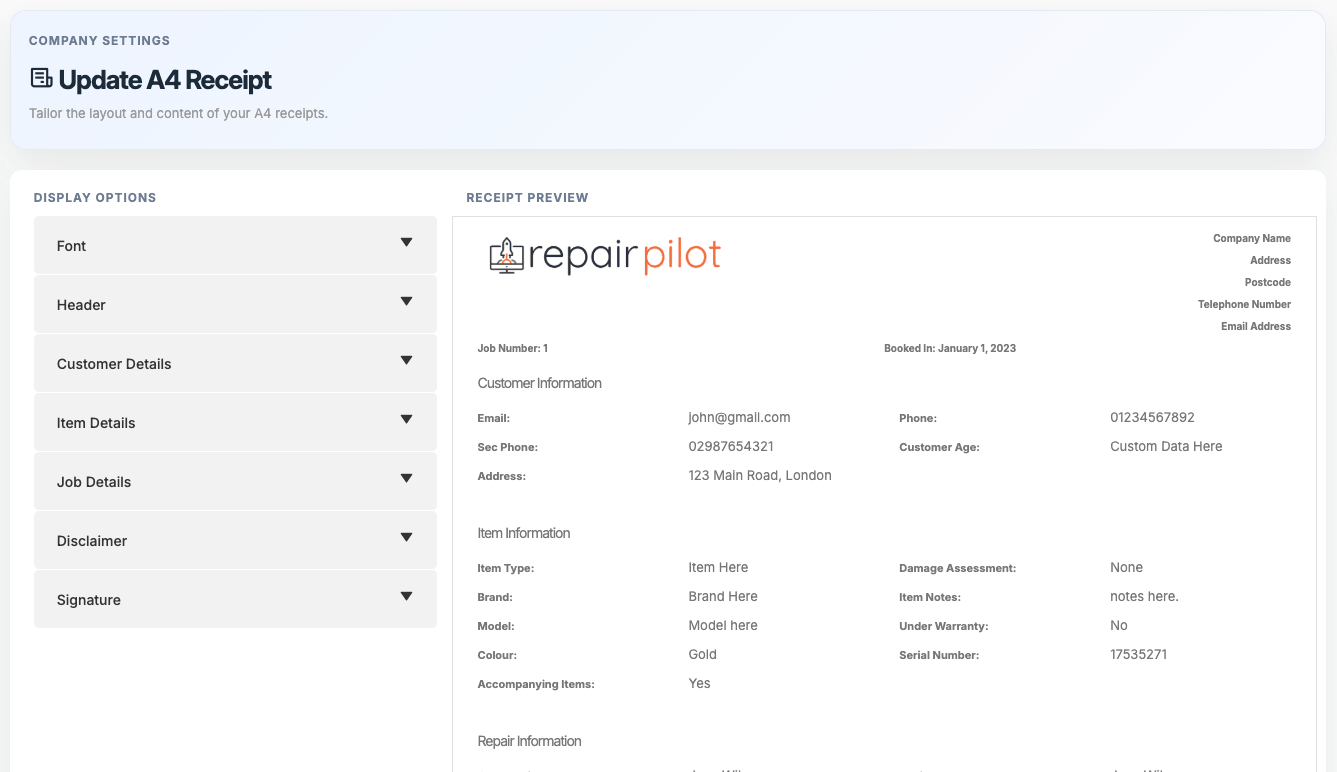Click the arrow icon on Job Details

(x=406, y=479)
